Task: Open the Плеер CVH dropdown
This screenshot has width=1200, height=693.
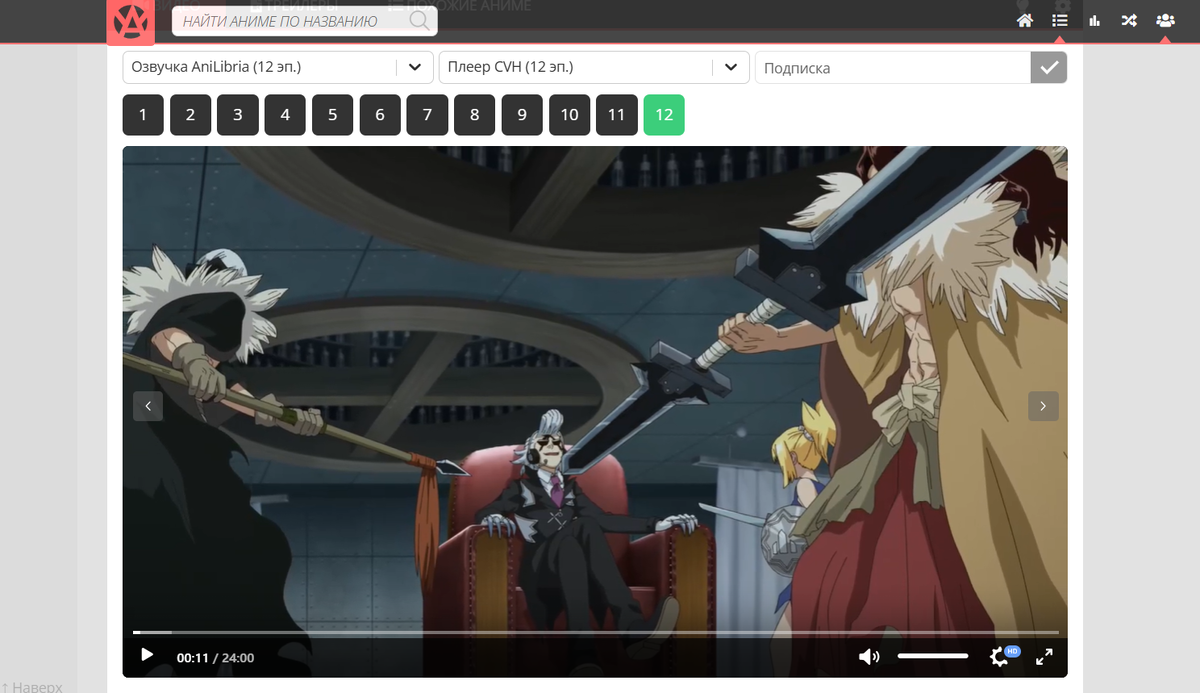Action: click(594, 67)
